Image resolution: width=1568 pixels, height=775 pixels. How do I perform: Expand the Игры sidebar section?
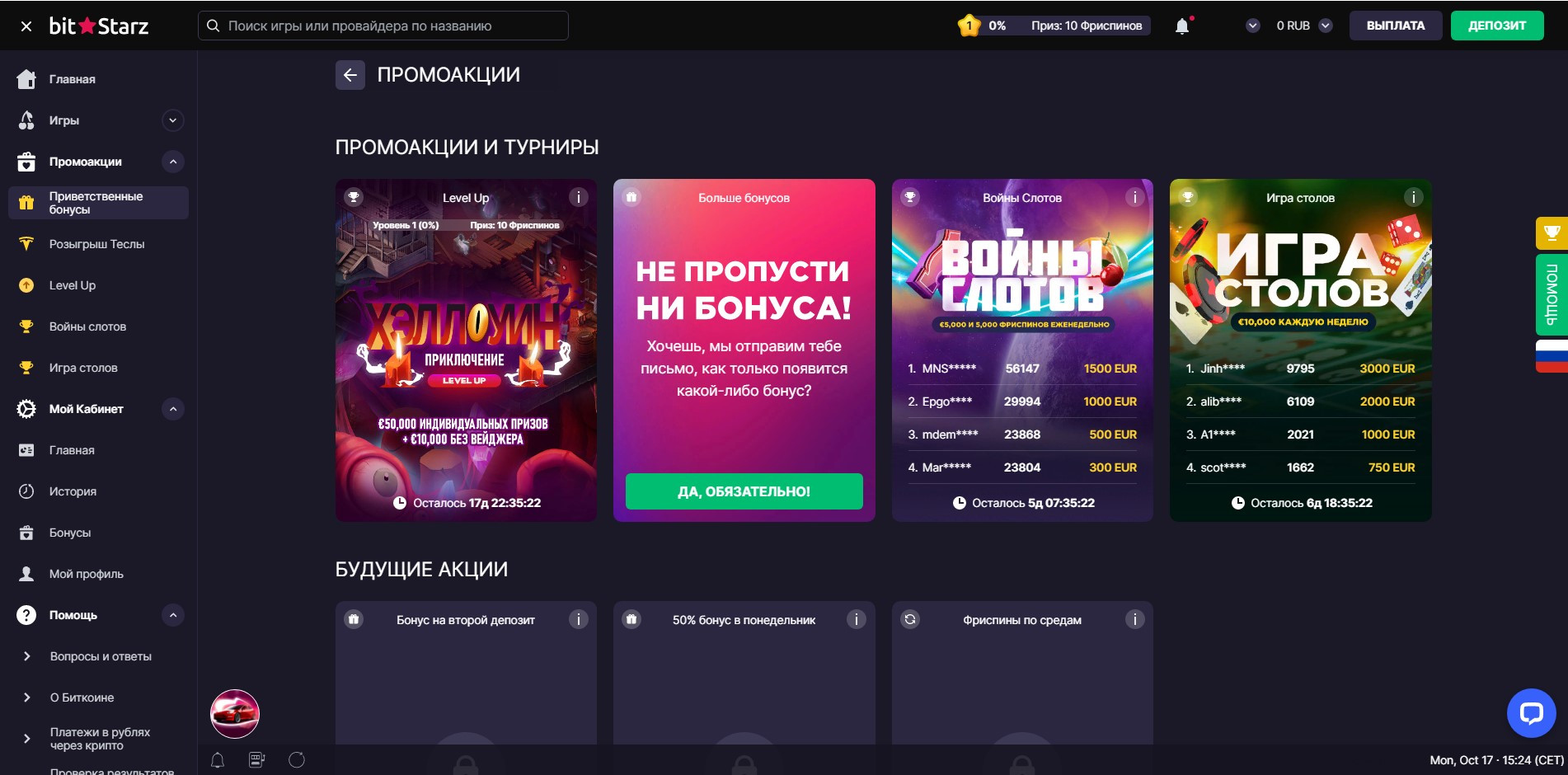point(172,120)
